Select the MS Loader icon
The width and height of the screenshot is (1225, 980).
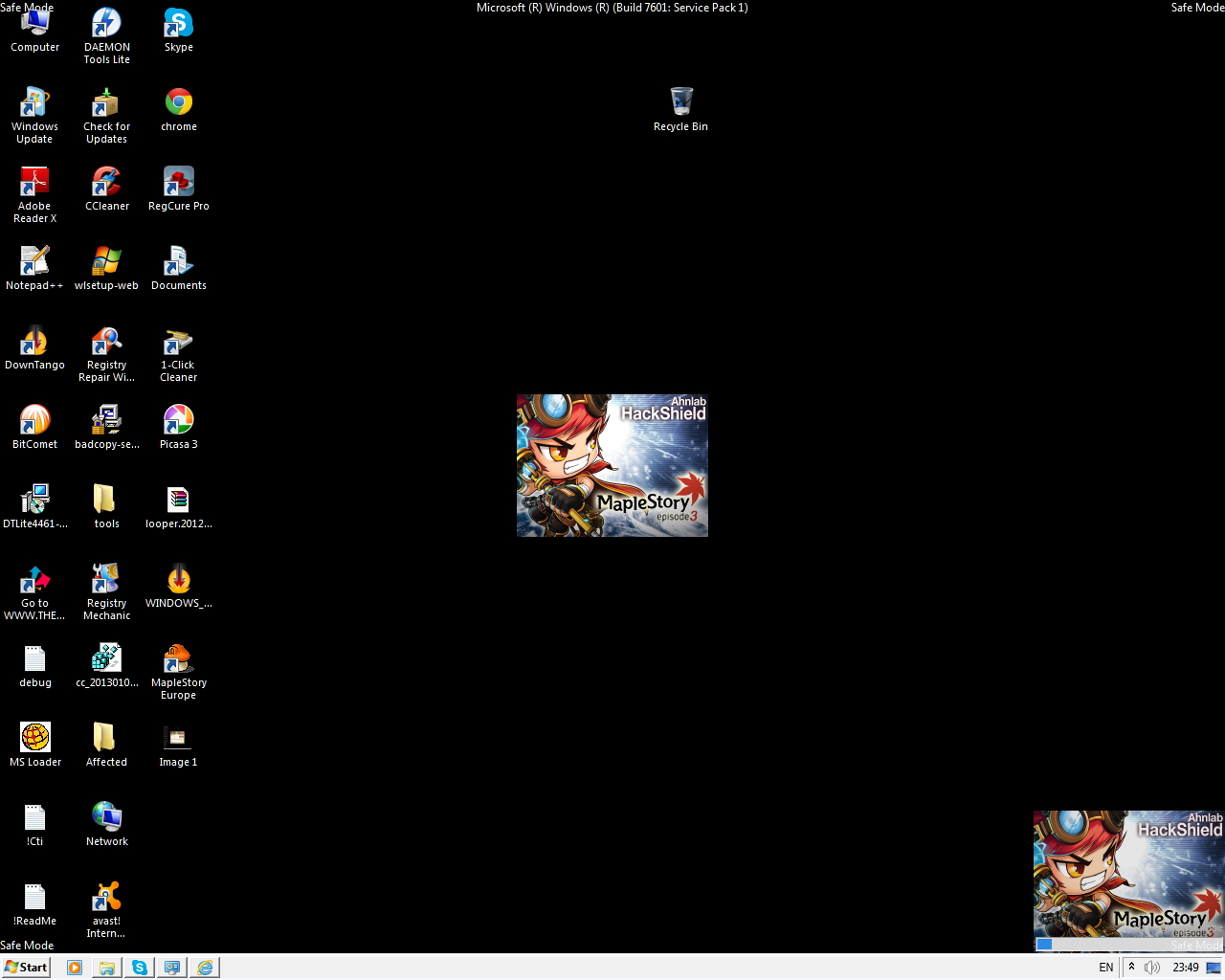35,745
